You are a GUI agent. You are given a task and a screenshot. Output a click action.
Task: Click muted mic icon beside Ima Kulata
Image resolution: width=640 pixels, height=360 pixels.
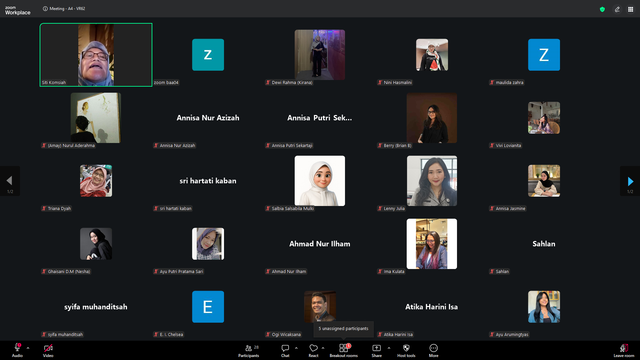380,271
